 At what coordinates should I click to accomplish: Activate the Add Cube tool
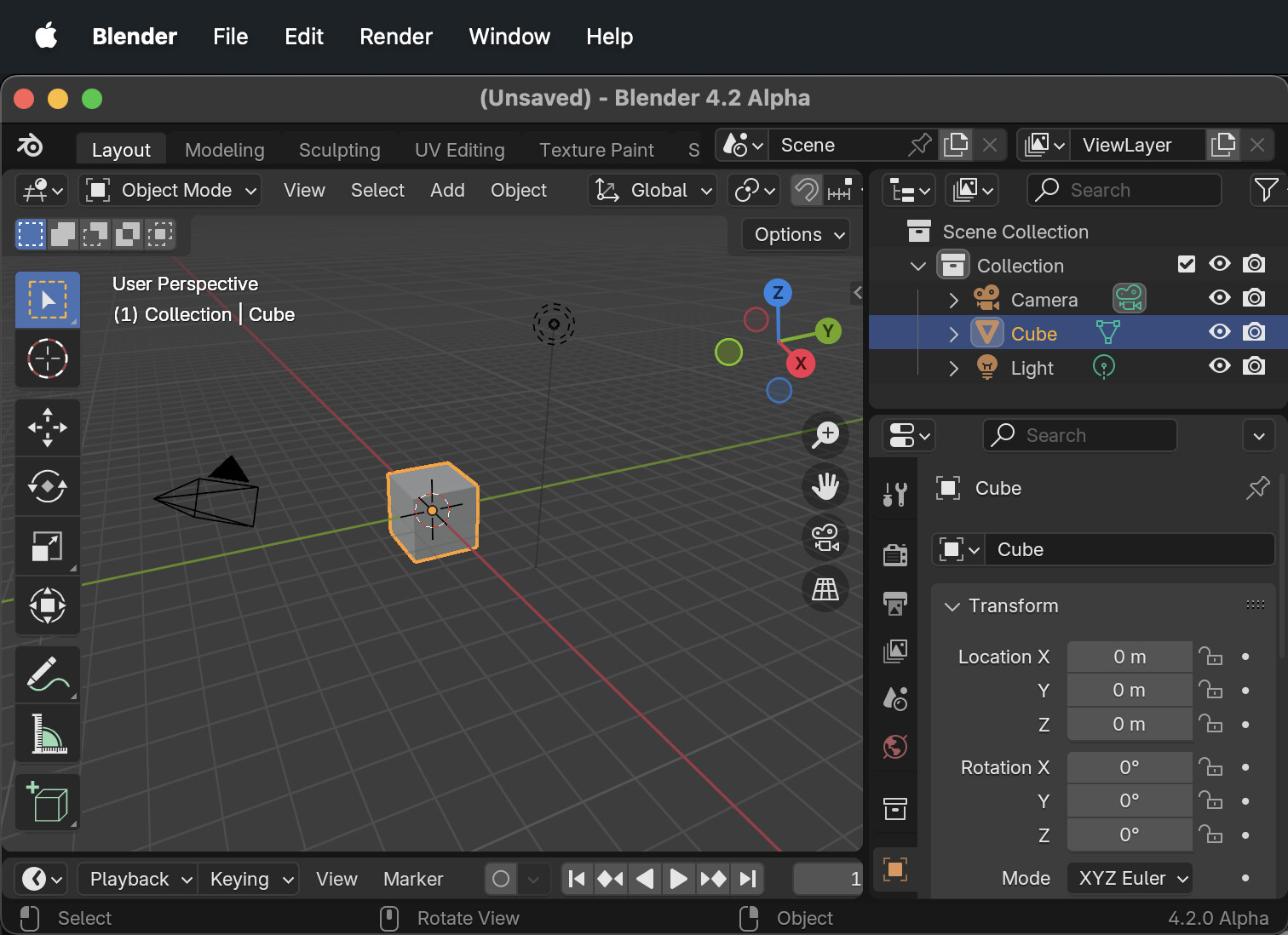tap(48, 801)
